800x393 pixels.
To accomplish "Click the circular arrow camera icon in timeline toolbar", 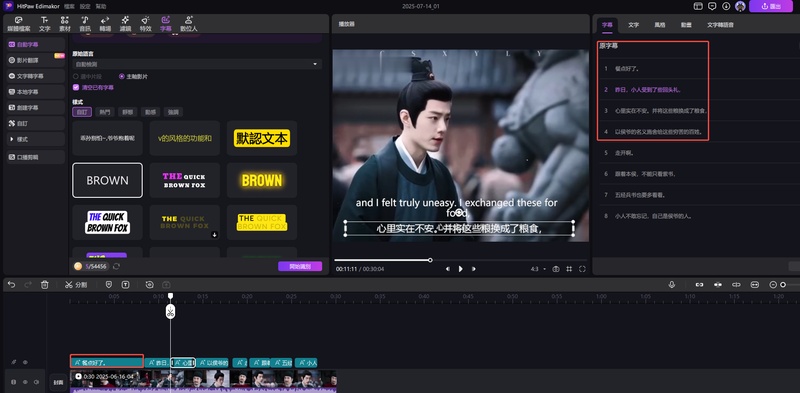I will (x=149, y=284).
